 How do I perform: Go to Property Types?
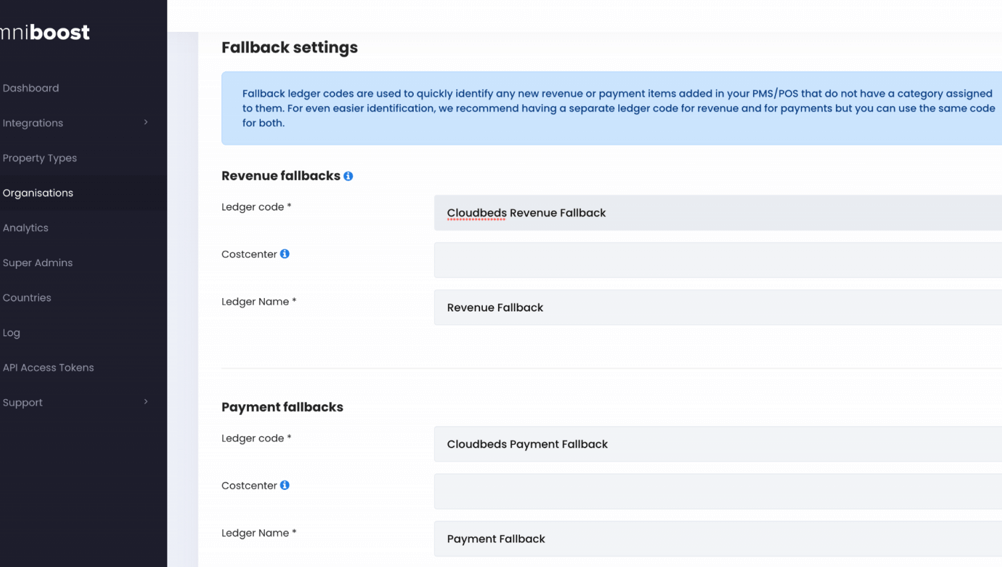coord(40,158)
